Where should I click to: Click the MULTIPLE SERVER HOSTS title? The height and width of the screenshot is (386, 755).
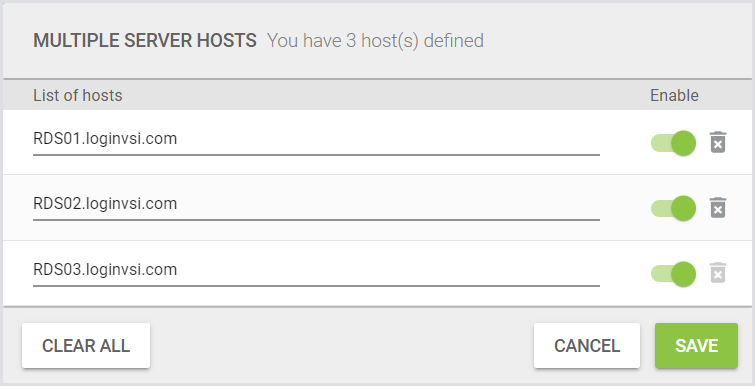click(145, 40)
